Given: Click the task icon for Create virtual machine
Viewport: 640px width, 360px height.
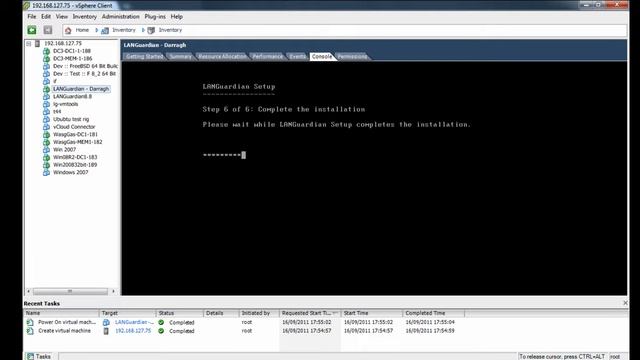Looking at the screenshot, I should (x=30, y=331).
